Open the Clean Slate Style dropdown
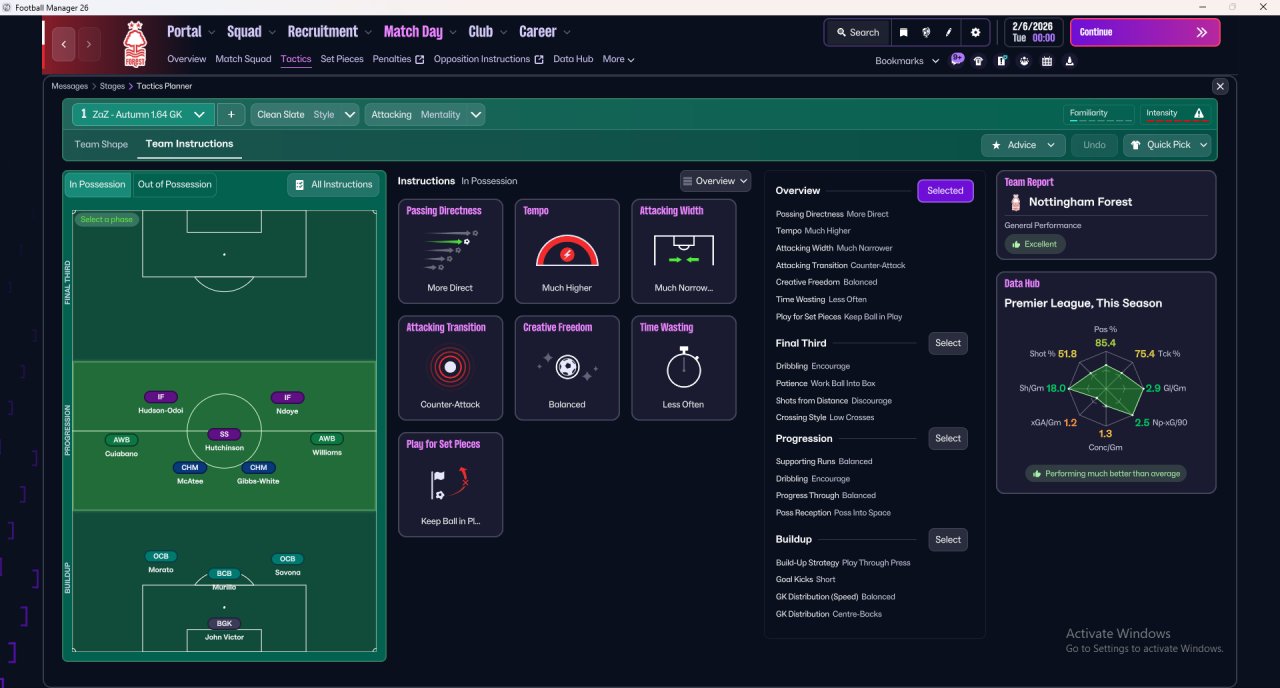1280x688 pixels. click(x=305, y=114)
